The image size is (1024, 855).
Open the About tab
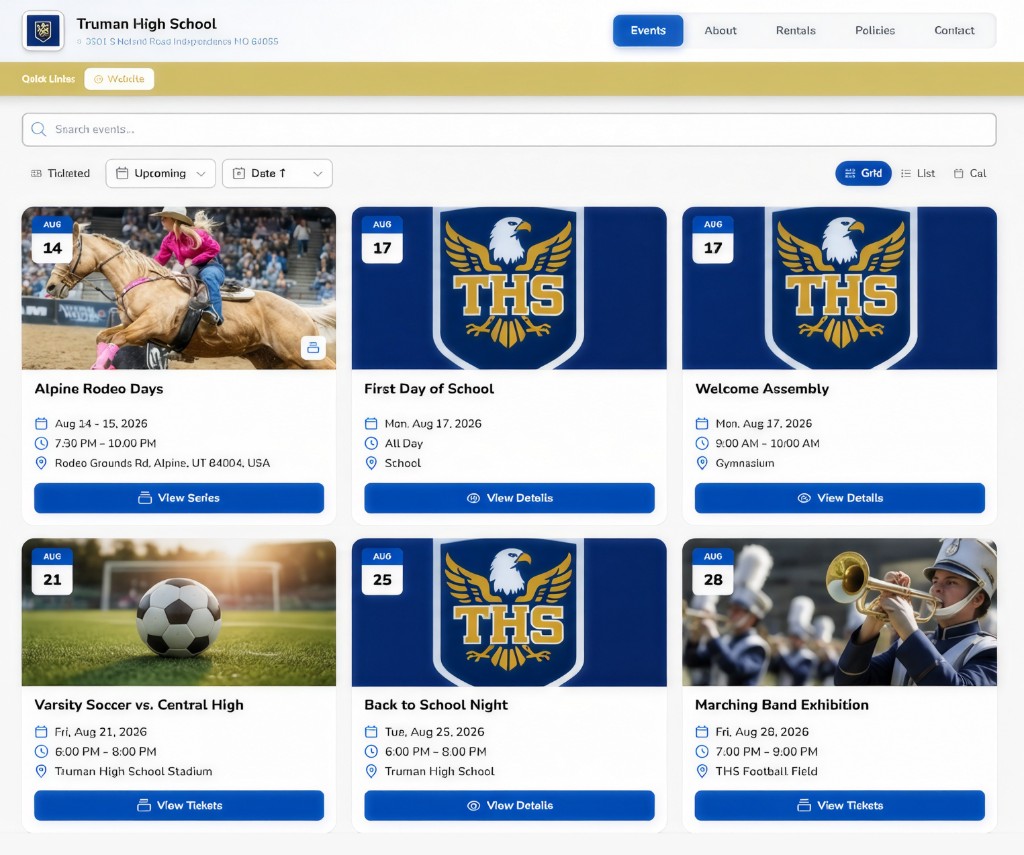pyautogui.click(x=720, y=31)
